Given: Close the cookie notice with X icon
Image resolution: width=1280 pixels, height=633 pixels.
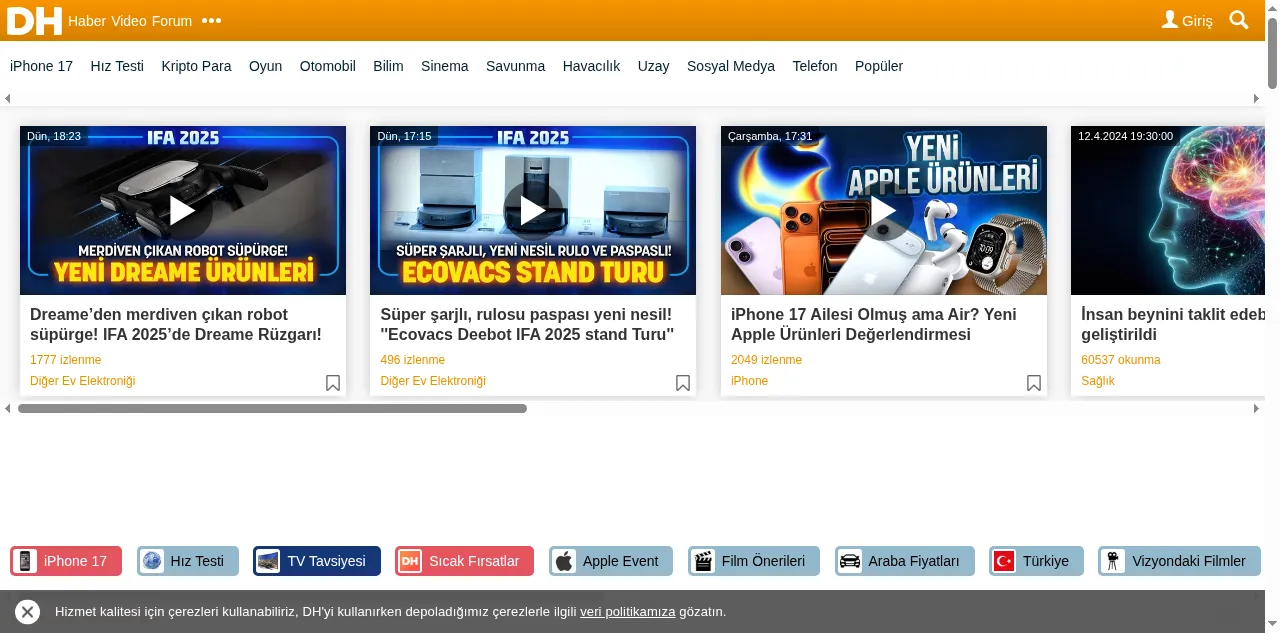Looking at the screenshot, I should (27, 612).
